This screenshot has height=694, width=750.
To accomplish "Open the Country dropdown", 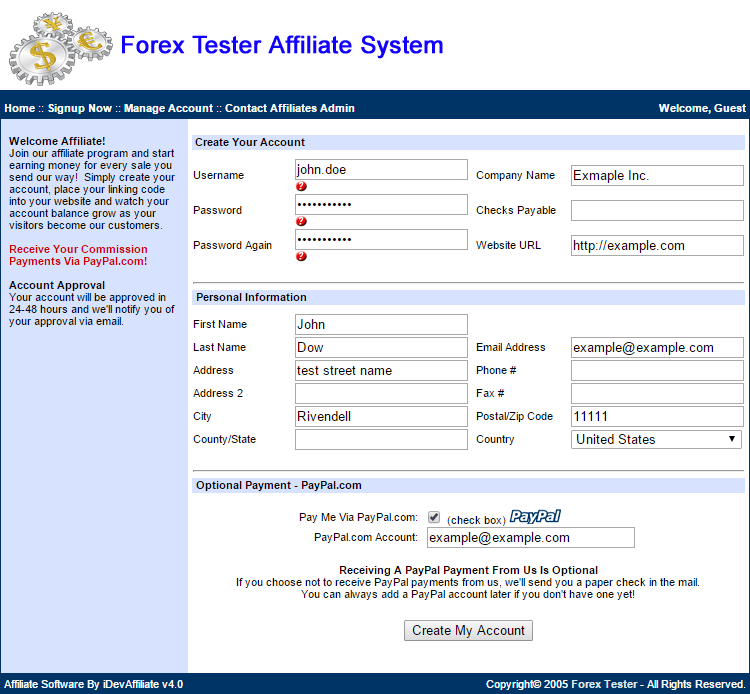I will pyautogui.click(x=656, y=440).
